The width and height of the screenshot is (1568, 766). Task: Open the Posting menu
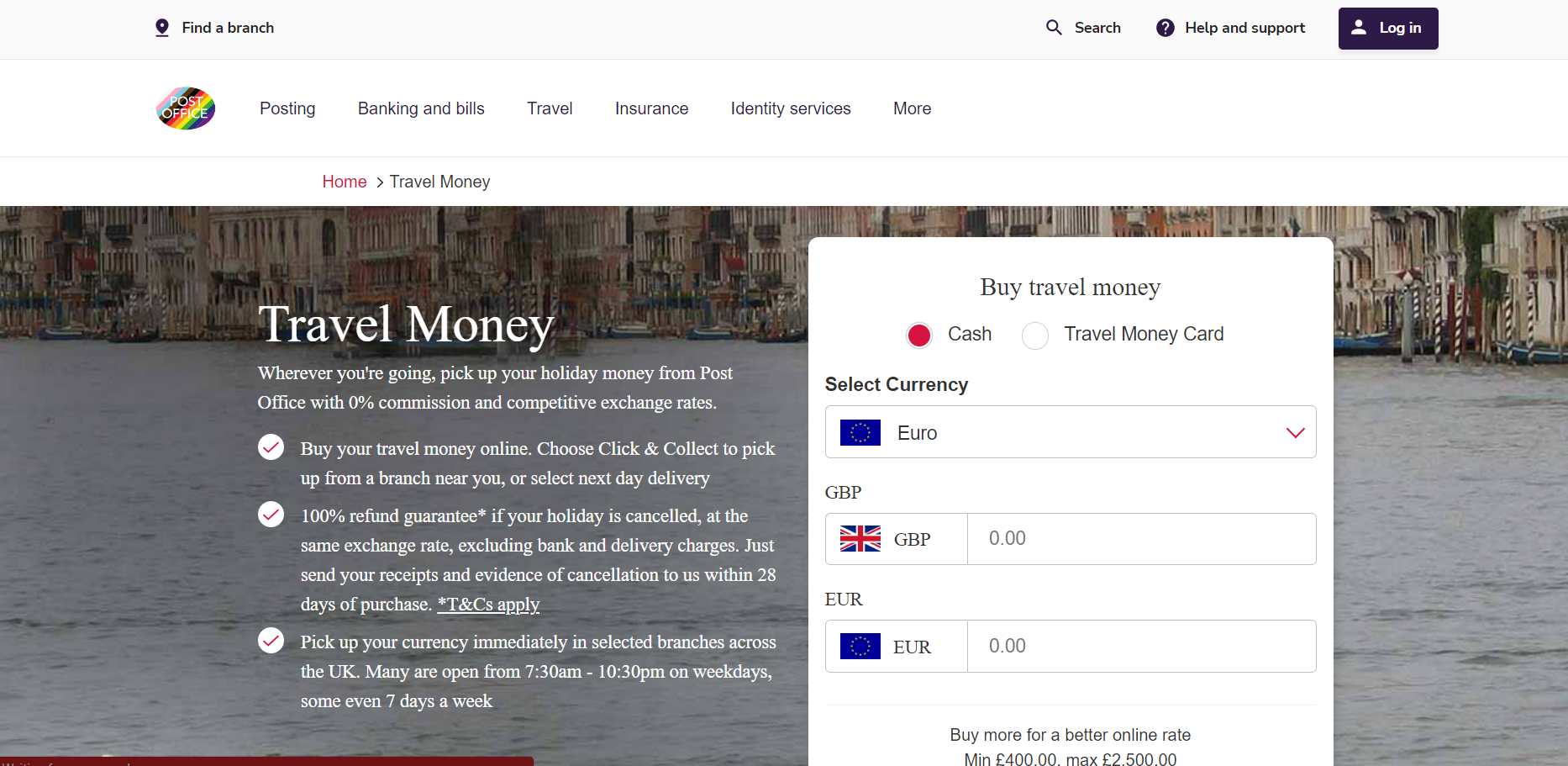287,108
